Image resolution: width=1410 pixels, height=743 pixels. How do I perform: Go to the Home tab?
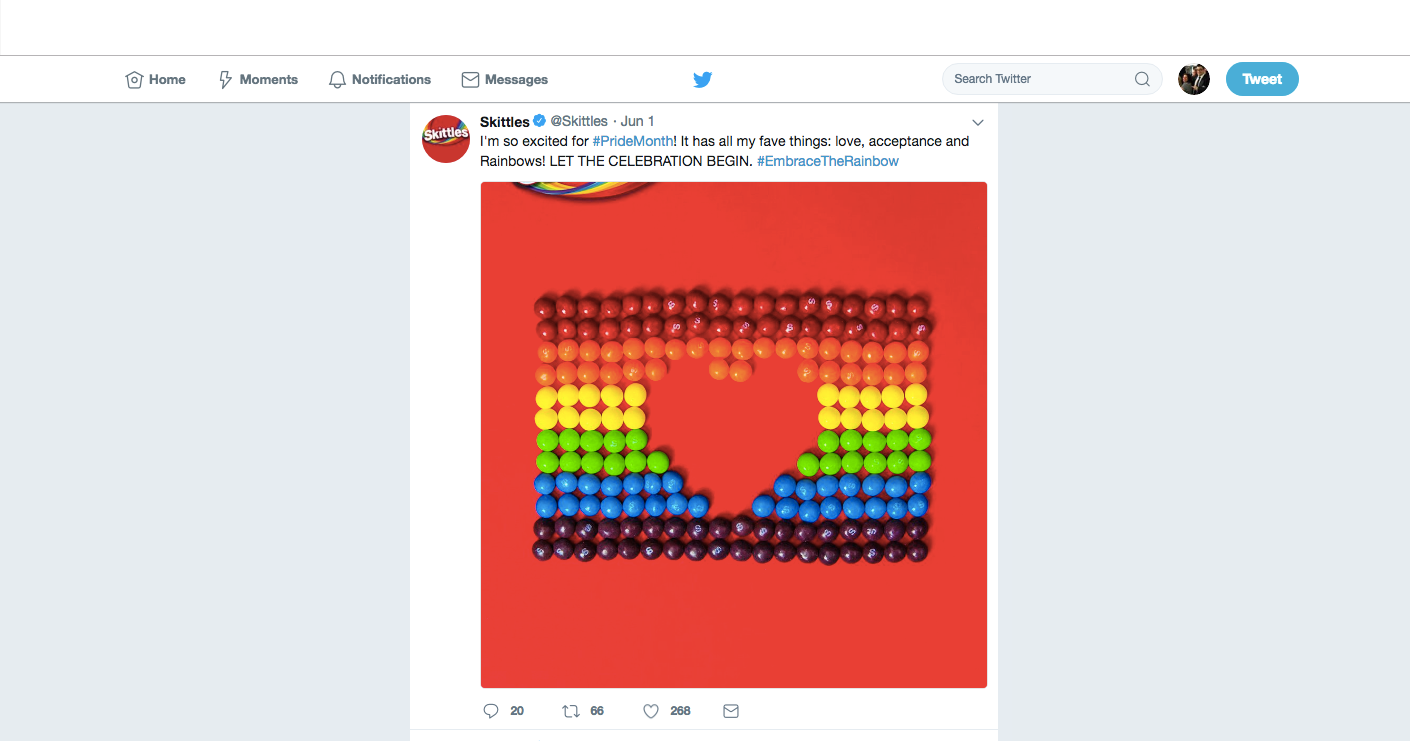(156, 80)
